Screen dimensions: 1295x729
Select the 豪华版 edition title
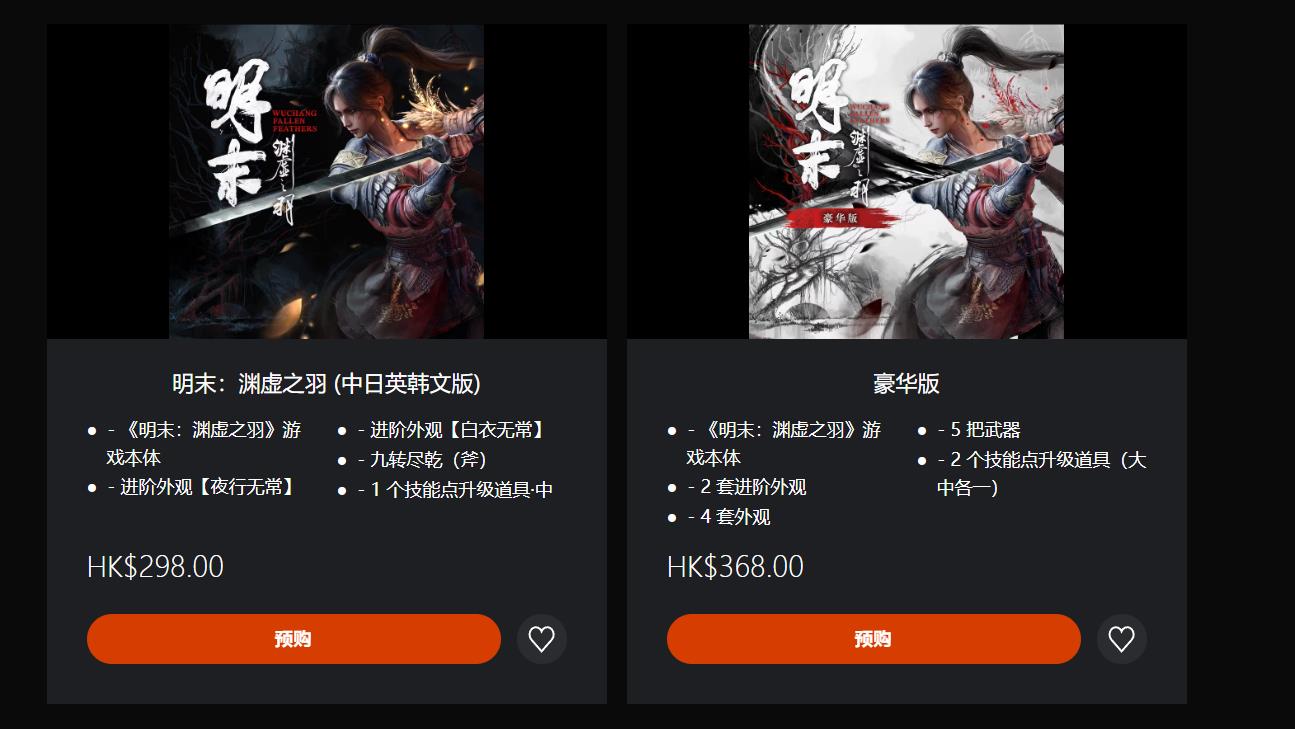906,384
